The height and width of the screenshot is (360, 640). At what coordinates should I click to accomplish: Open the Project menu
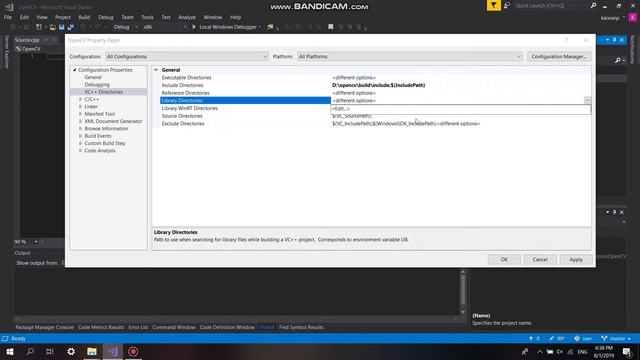(63, 17)
